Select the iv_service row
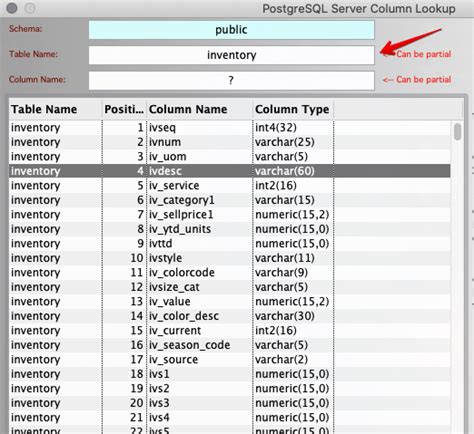This screenshot has height=434, width=474. (229, 185)
